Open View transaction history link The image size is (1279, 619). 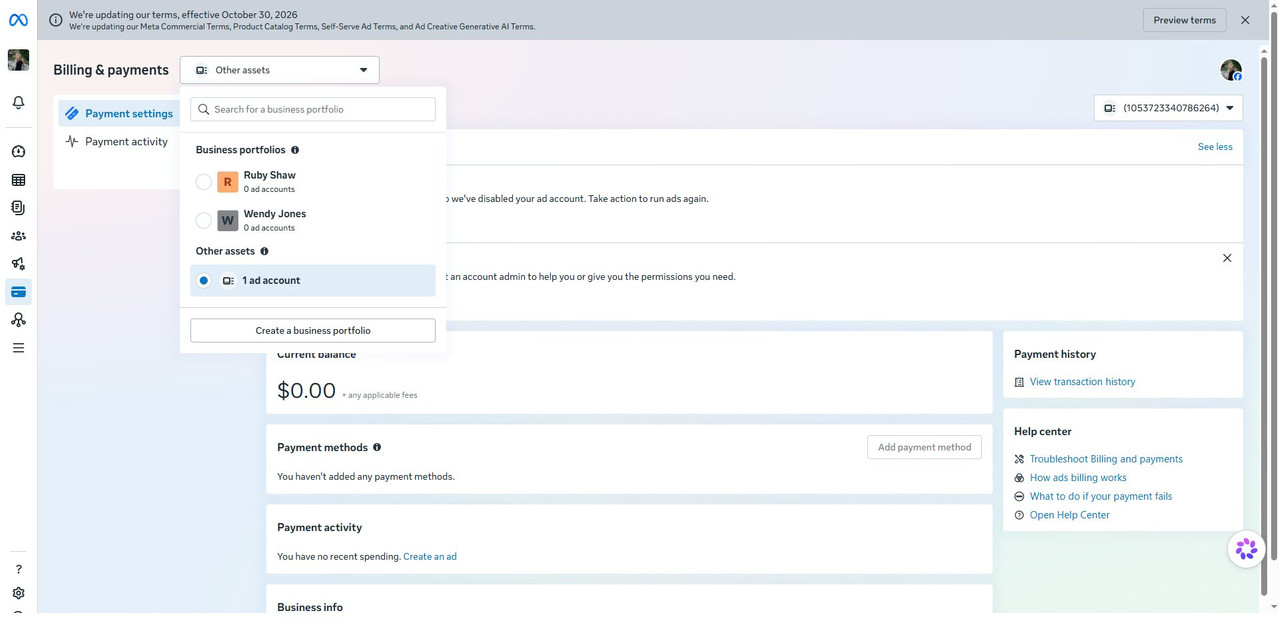coord(1082,382)
